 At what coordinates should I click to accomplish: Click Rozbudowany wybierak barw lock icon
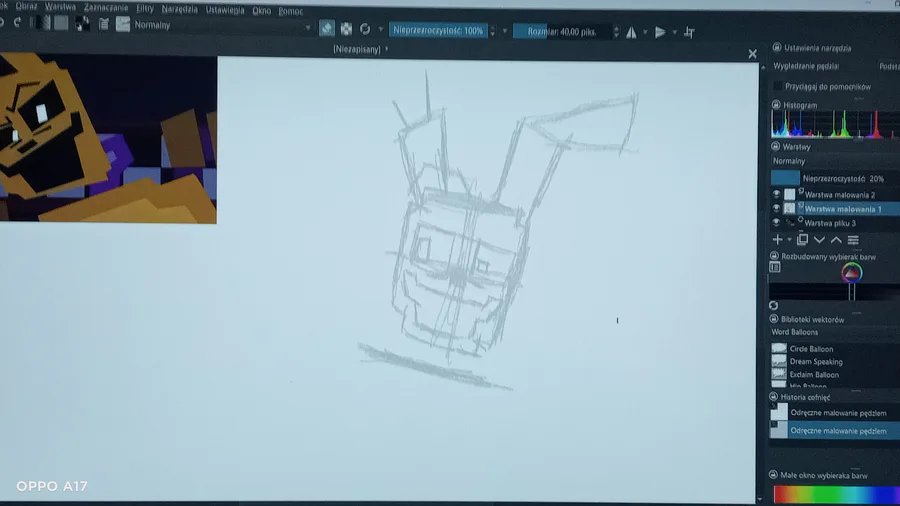[774, 256]
